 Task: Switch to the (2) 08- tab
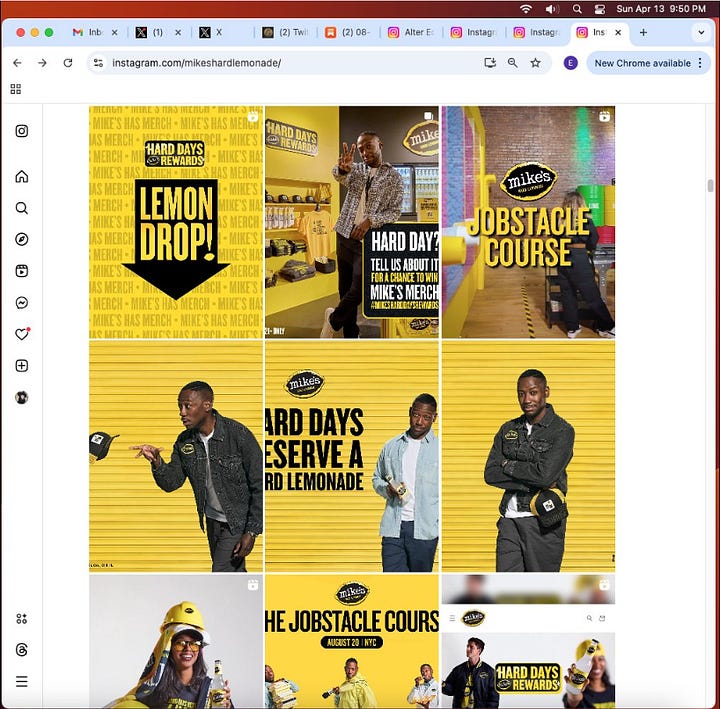click(x=347, y=32)
